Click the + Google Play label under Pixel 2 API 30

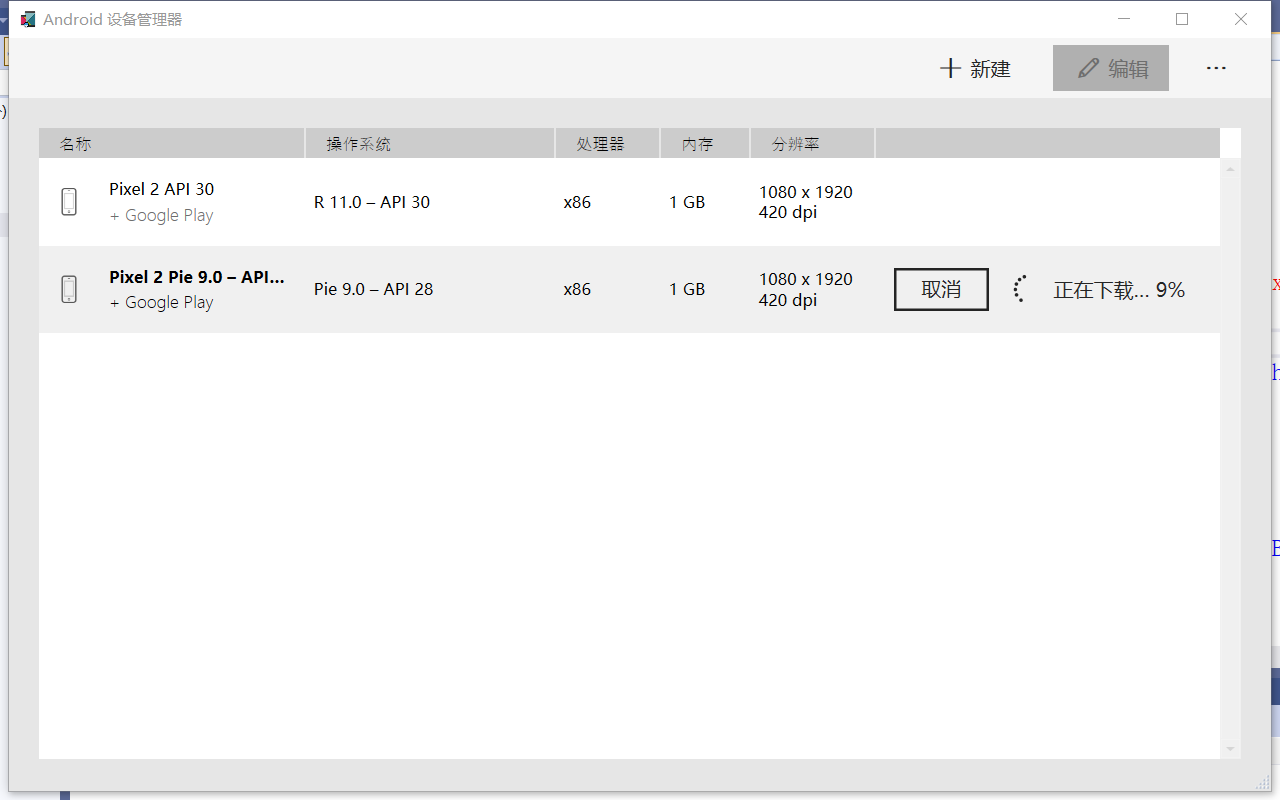click(x=161, y=215)
